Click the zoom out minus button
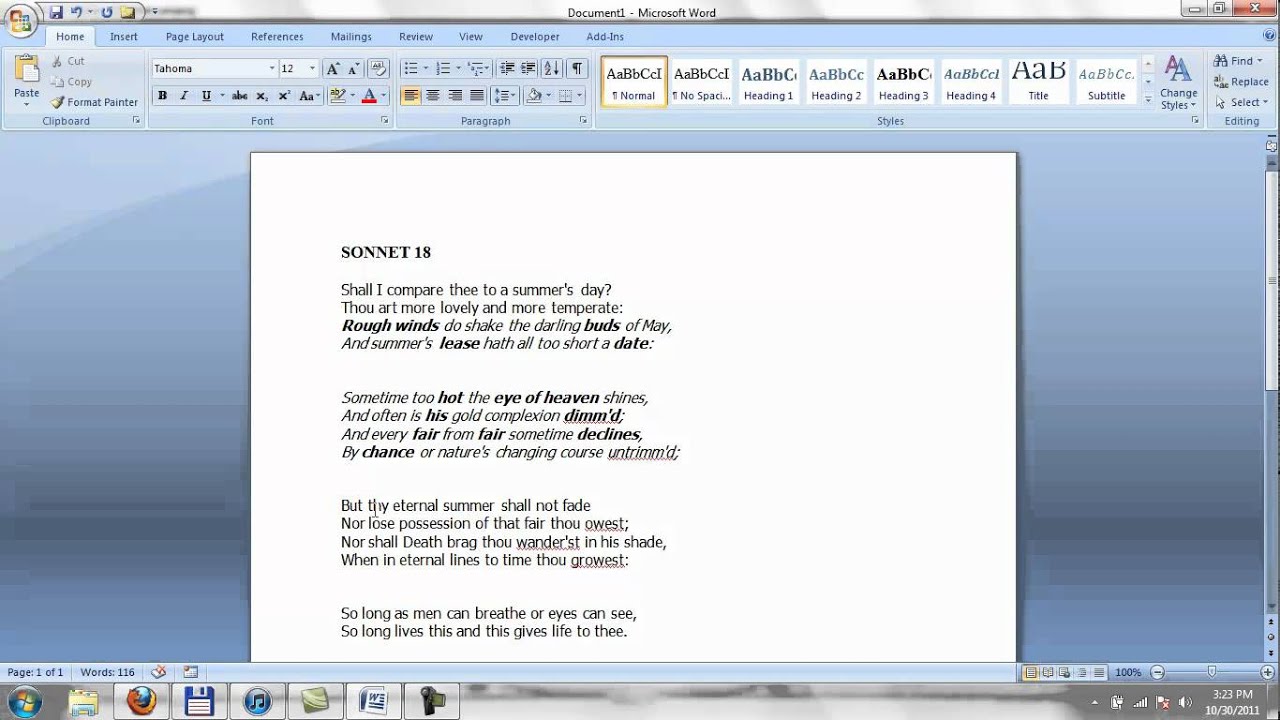Image resolution: width=1280 pixels, height=720 pixels. coord(1157,673)
